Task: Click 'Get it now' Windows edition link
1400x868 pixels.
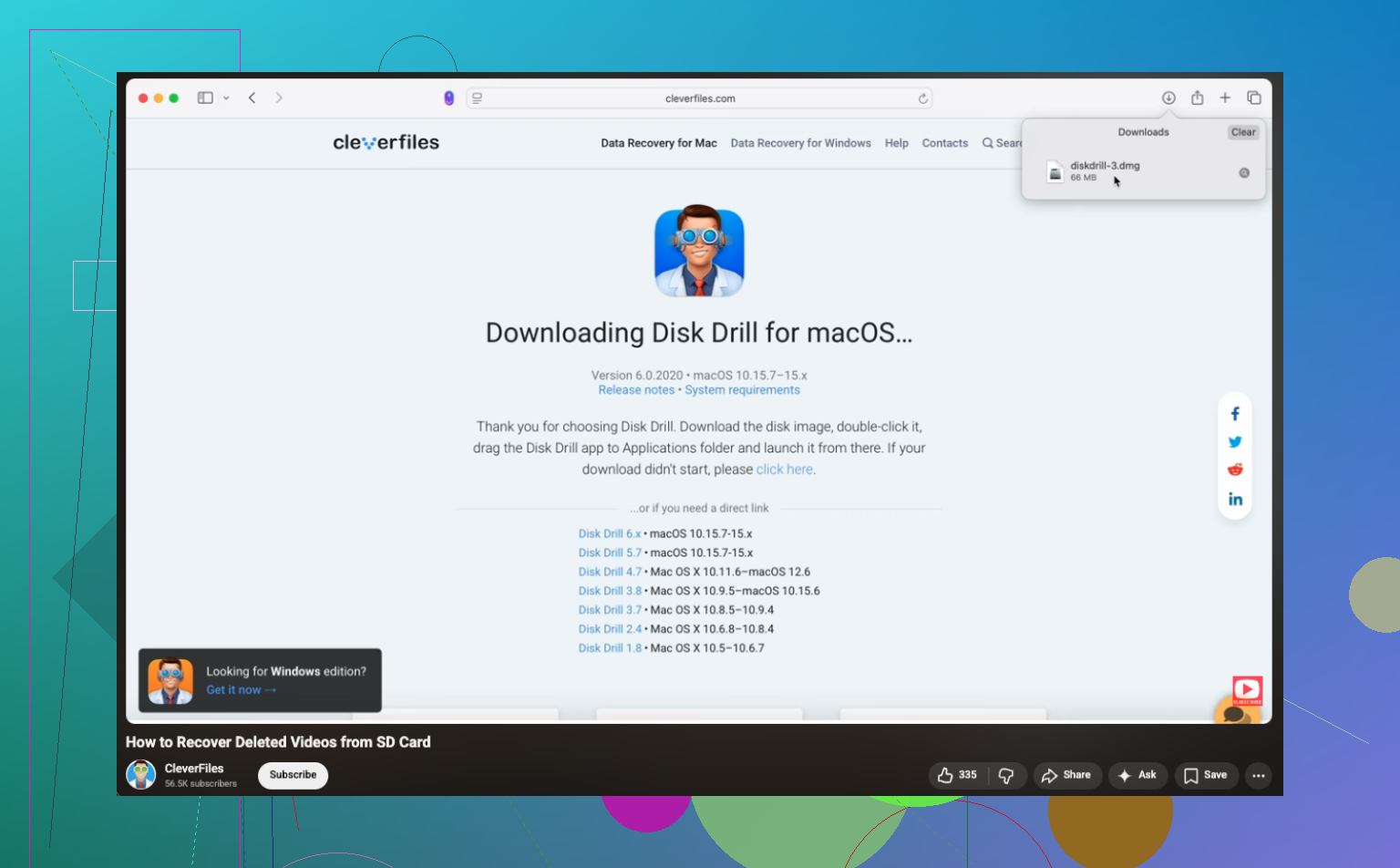Action: pos(241,690)
